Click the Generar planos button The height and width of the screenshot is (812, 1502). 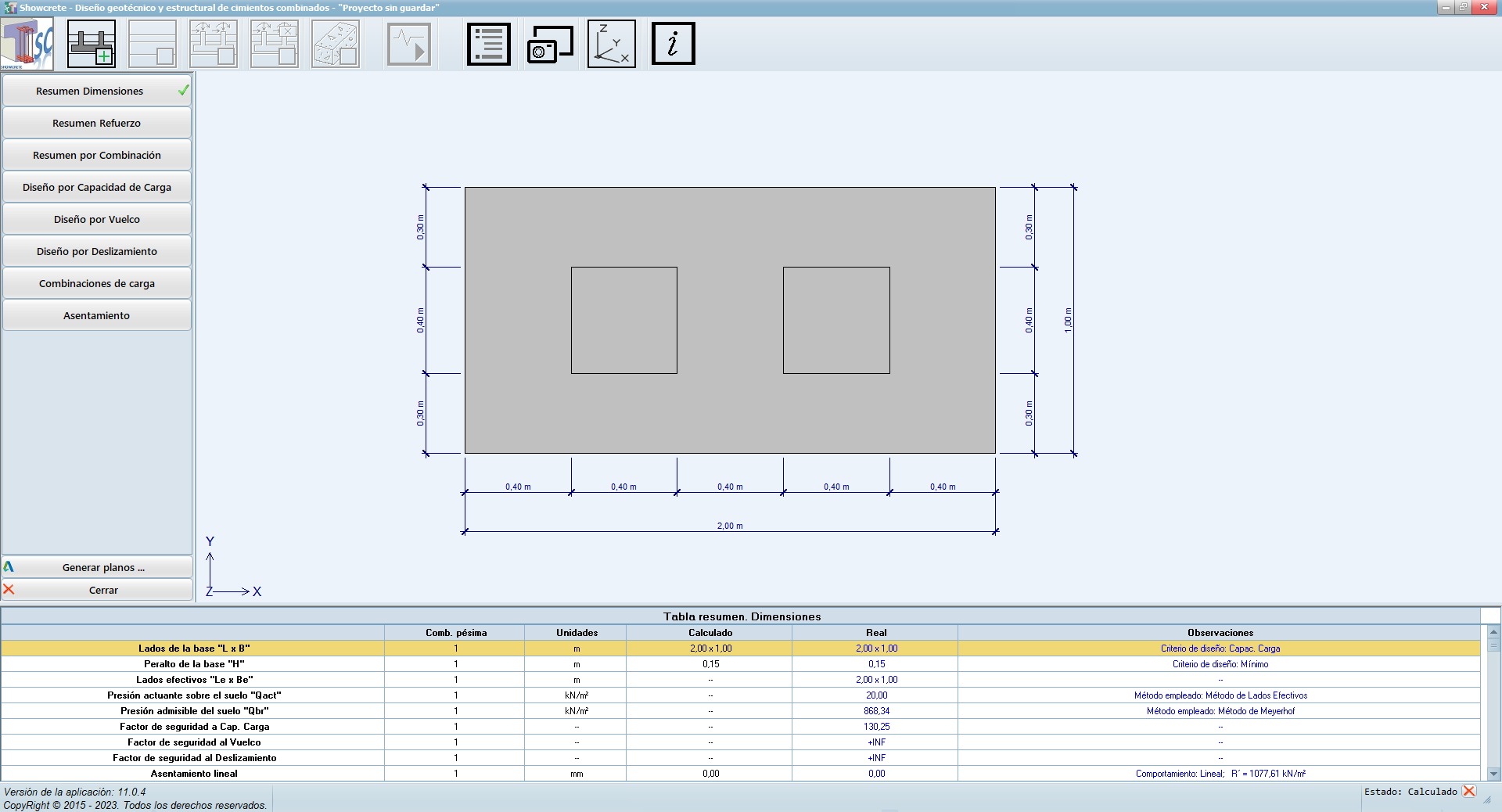click(102, 567)
